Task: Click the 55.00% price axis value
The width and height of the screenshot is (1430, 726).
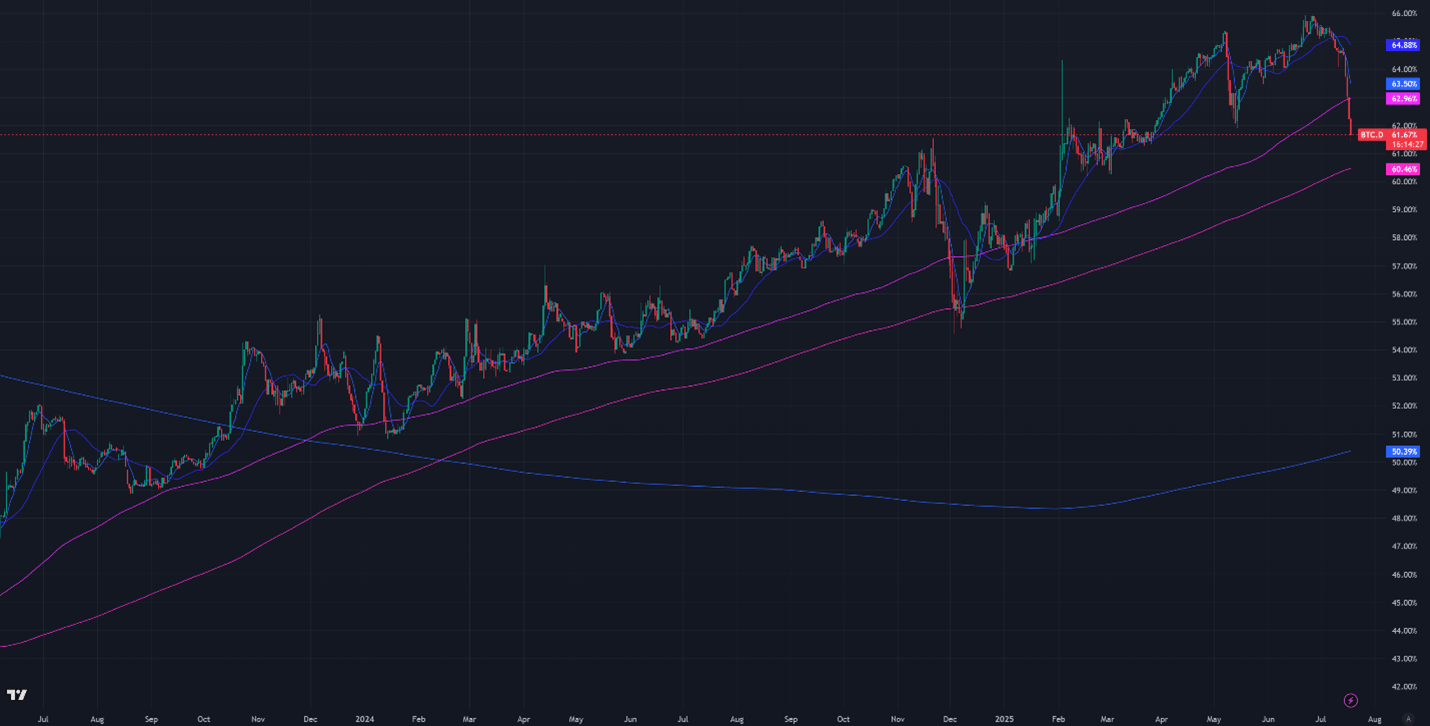Action: 1404,322
